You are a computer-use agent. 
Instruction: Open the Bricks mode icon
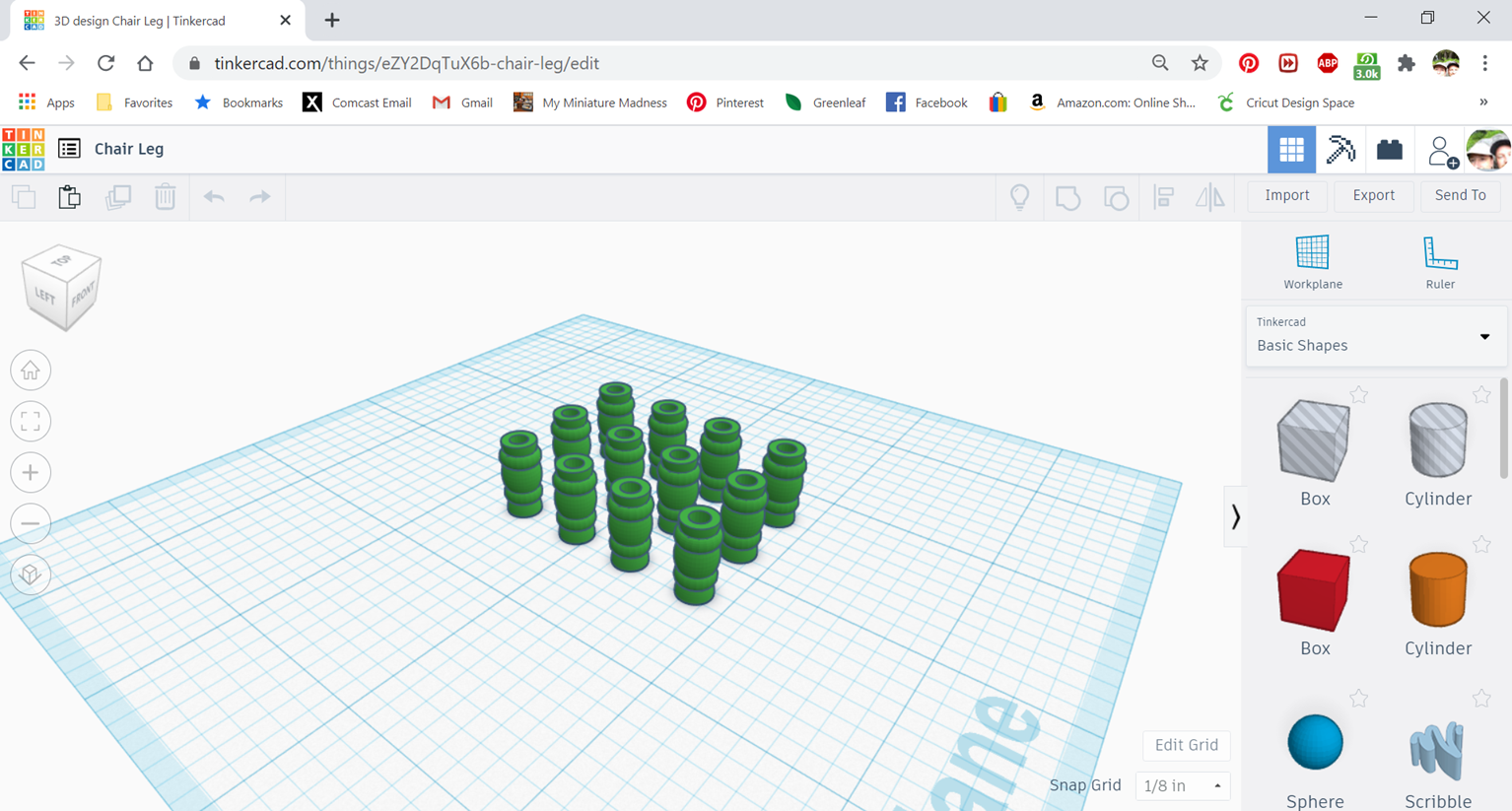(1390, 150)
